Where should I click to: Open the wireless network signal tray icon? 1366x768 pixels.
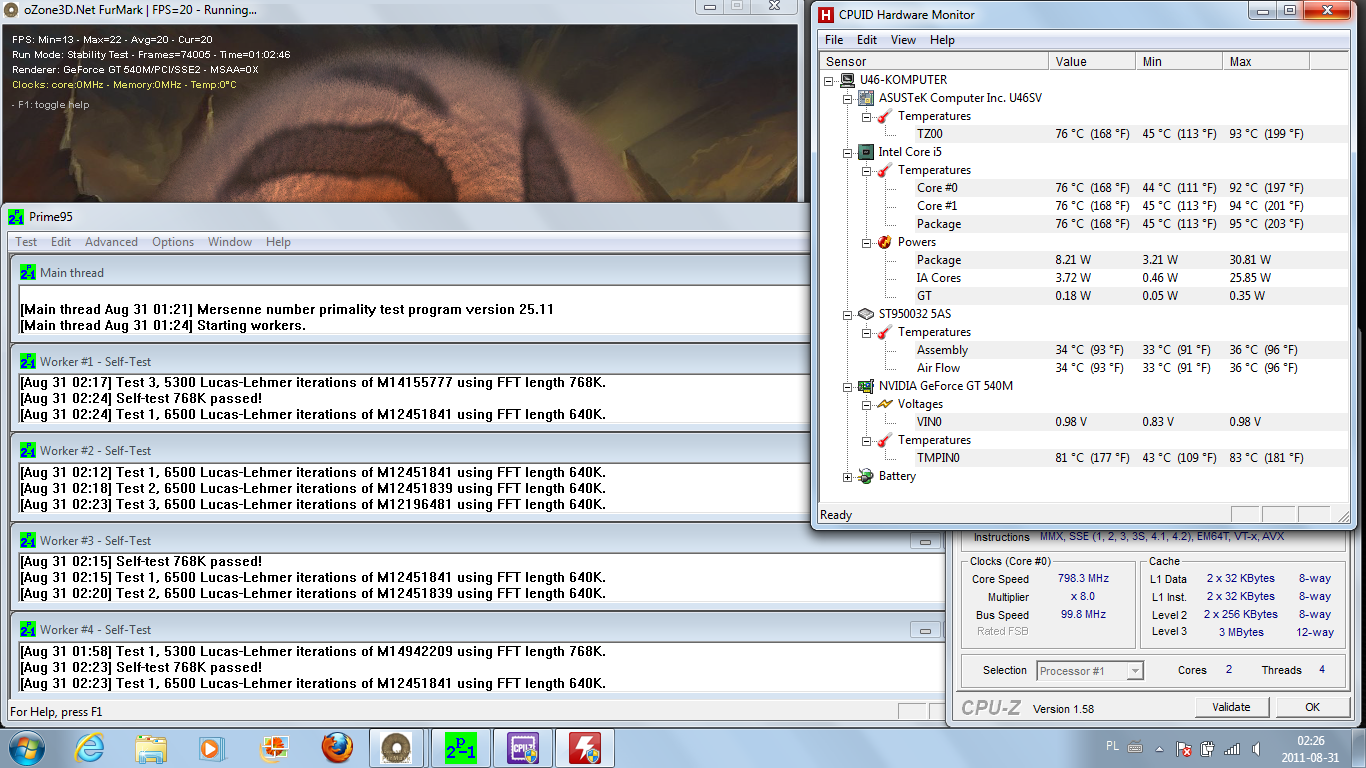click(1232, 748)
